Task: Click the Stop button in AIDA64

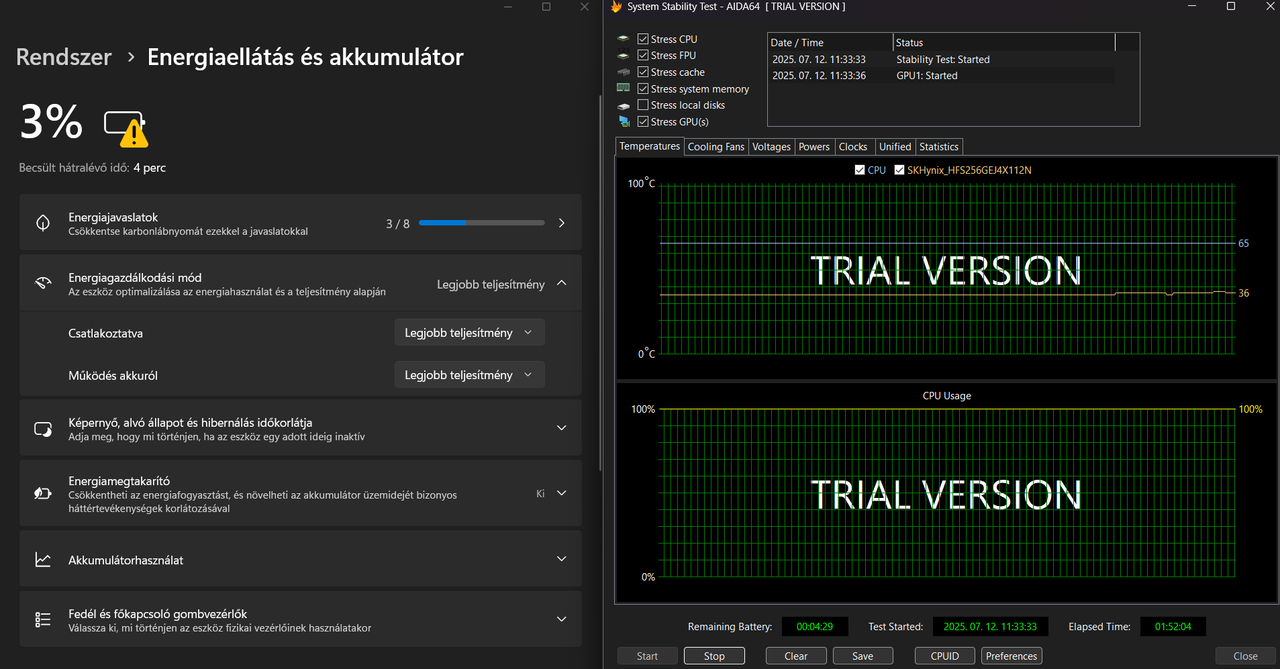Action: (714, 656)
